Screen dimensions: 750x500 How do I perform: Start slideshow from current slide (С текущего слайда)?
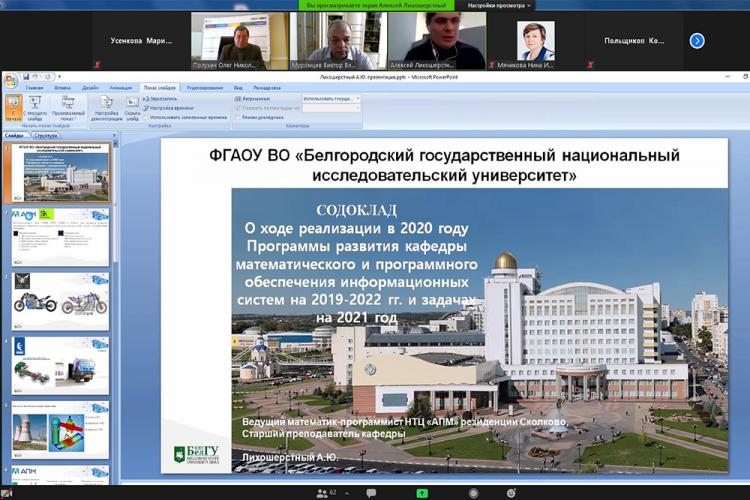coord(35,108)
